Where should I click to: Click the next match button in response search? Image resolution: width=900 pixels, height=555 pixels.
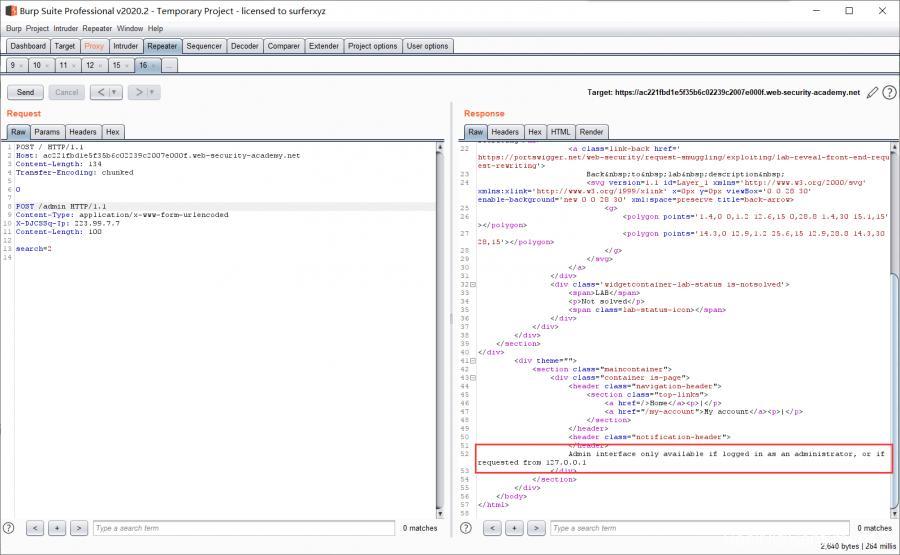pyautogui.click(x=536, y=528)
